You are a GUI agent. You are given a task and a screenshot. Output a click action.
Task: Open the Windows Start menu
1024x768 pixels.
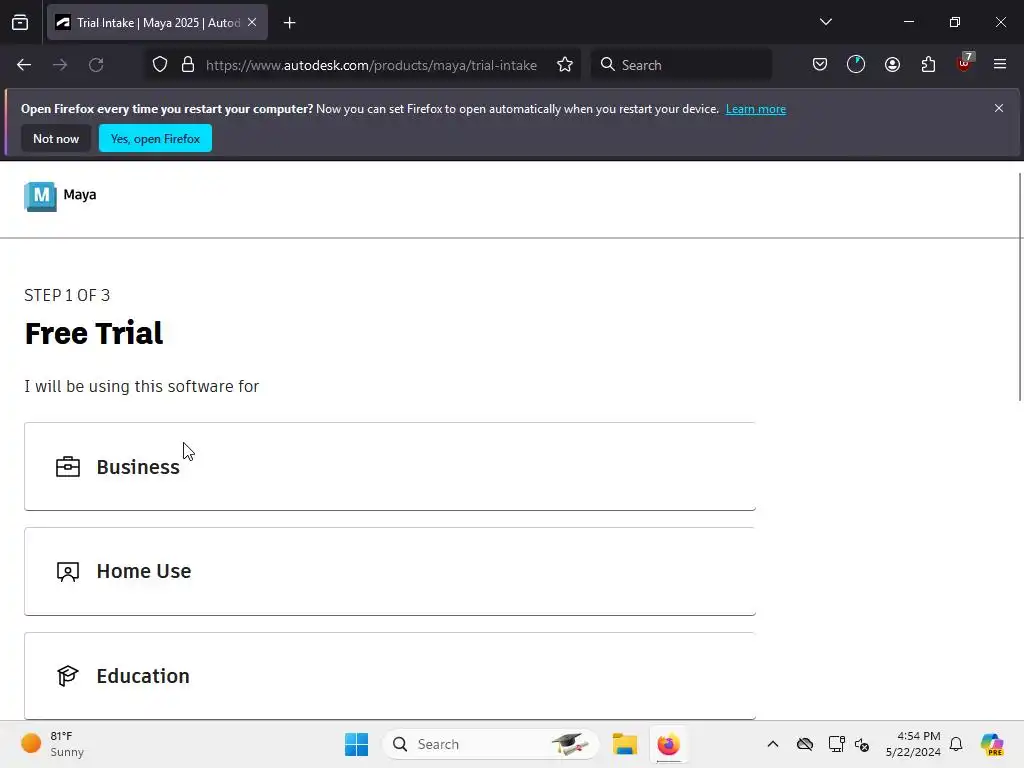pyautogui.click(x=357, y=744)
